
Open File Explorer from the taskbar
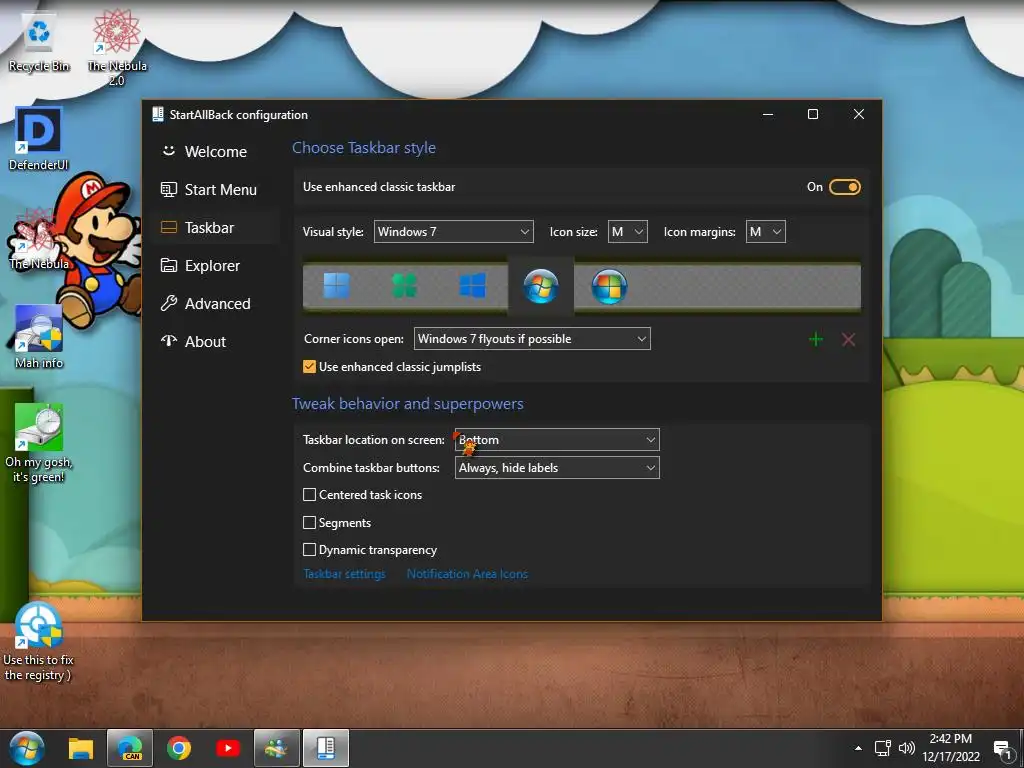[81, 748]
